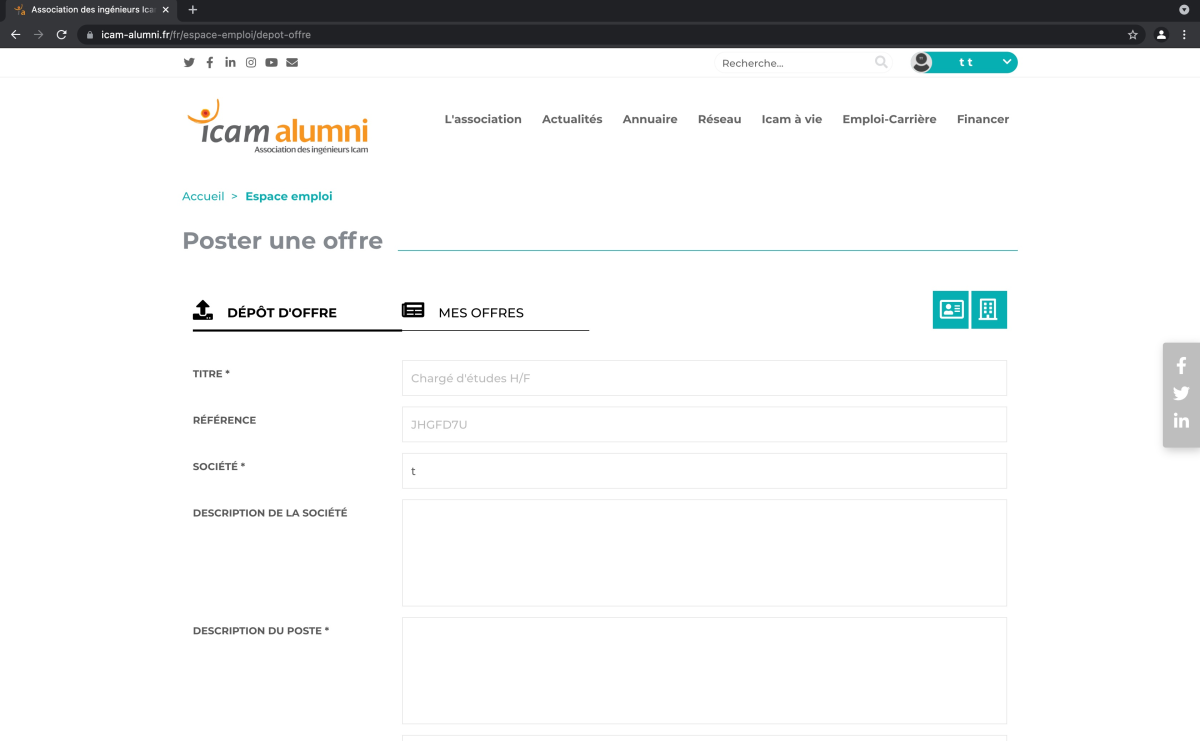The image size is (1200, 741).
Task: Share via floating Facebook side button
Action: (1181, 366)
